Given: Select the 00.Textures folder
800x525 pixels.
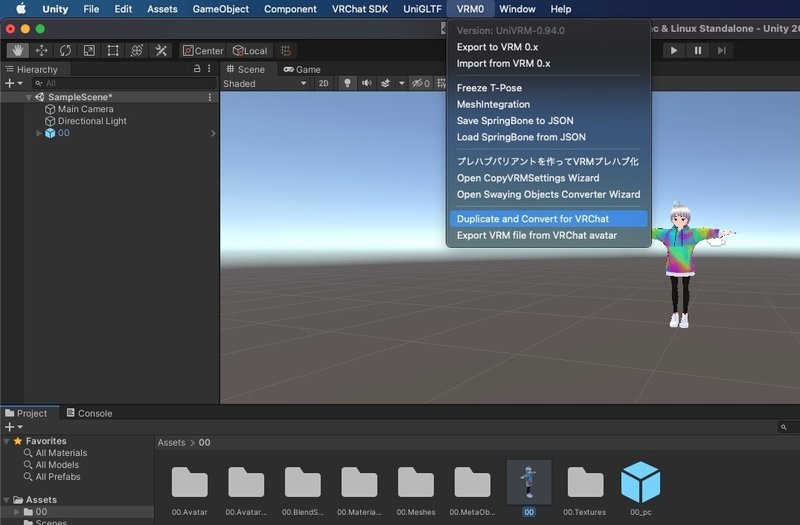Looking at the screenshot, I should [585, 488].
